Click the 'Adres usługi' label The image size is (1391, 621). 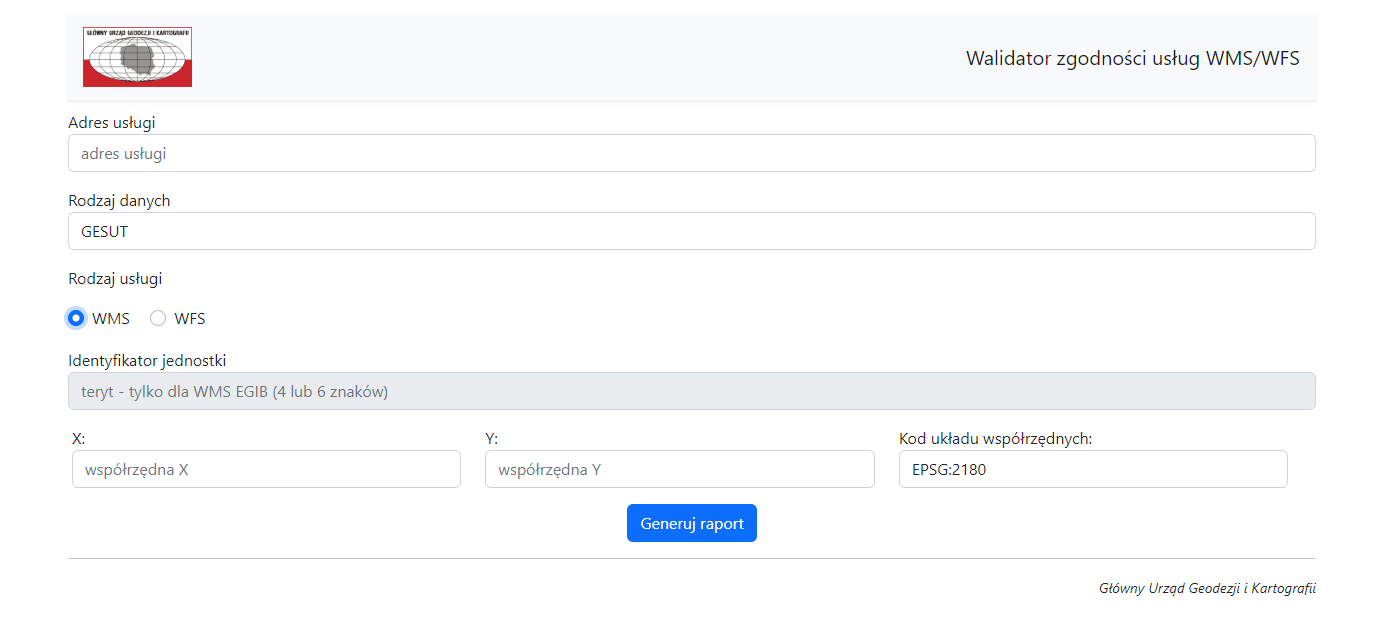pyautogui.click(x=112, y=123)
